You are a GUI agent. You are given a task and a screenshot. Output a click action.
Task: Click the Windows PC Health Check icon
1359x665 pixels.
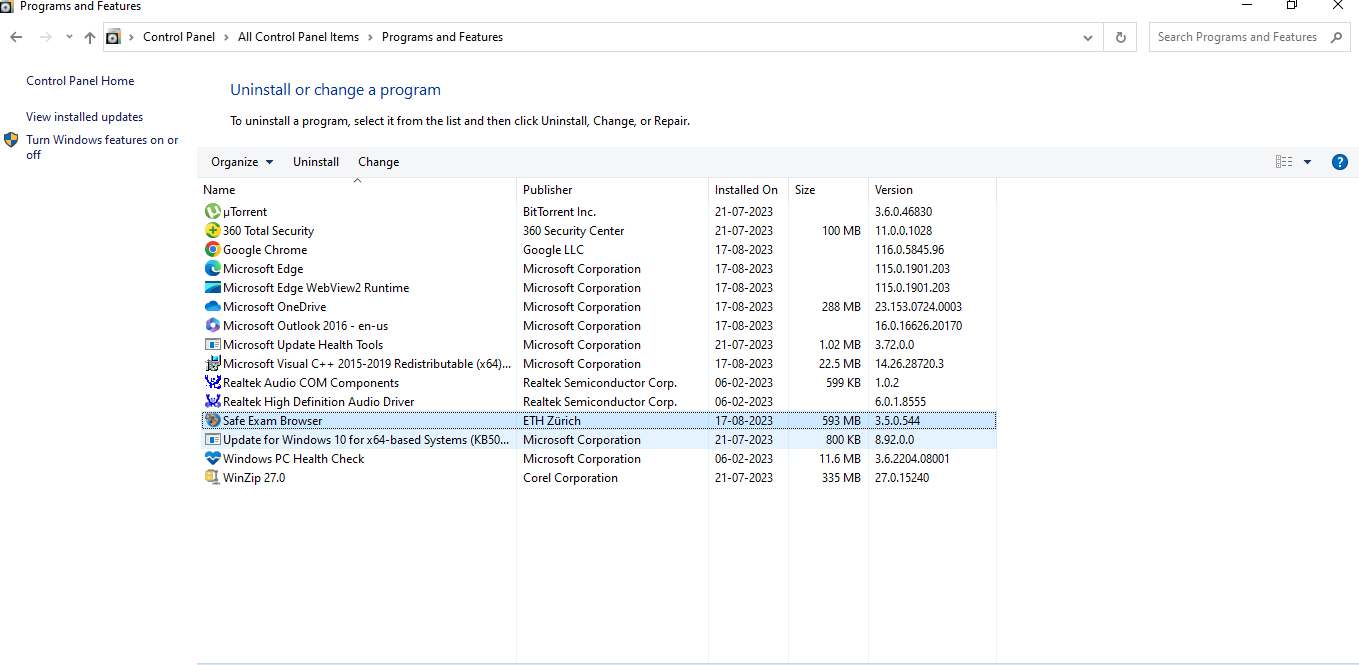point(212,459)
